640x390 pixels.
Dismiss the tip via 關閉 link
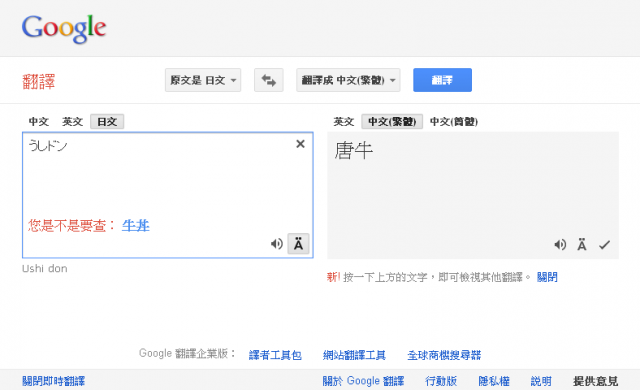click(x=547, y=277)
